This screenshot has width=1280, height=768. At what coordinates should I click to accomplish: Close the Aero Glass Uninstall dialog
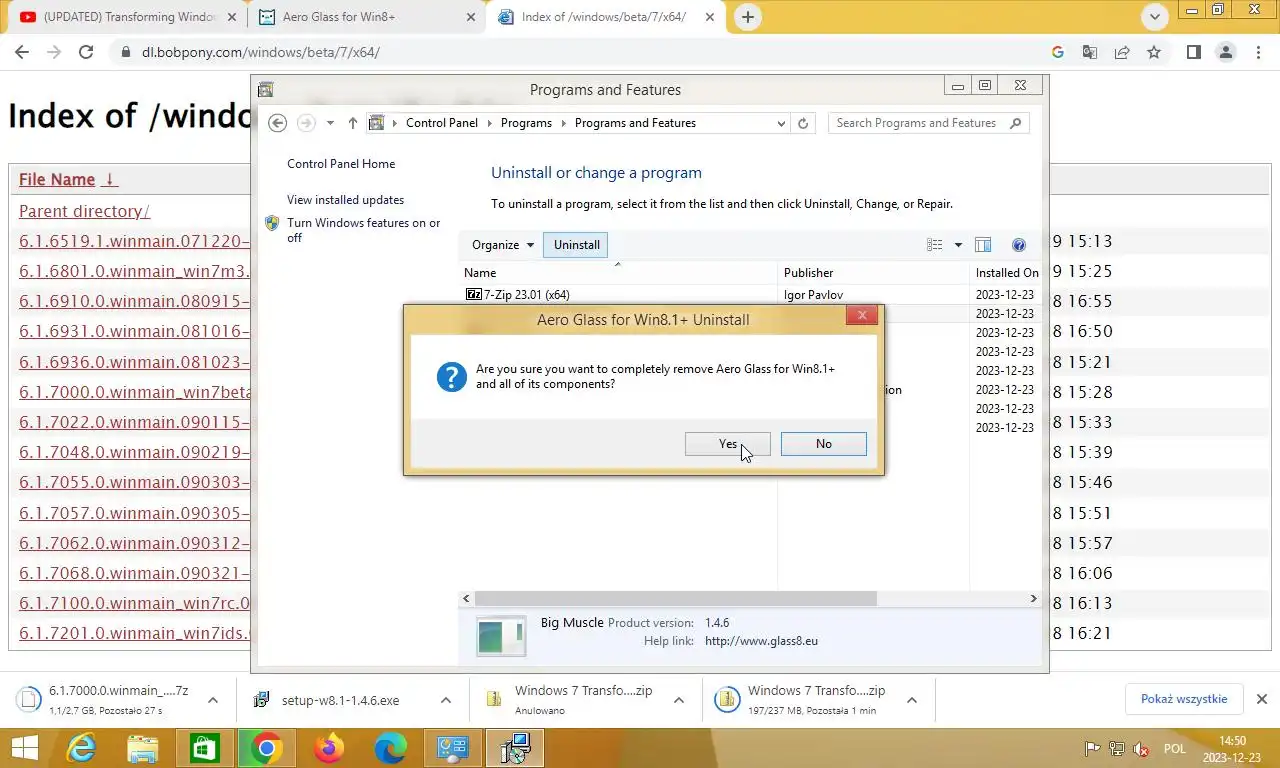861,315
